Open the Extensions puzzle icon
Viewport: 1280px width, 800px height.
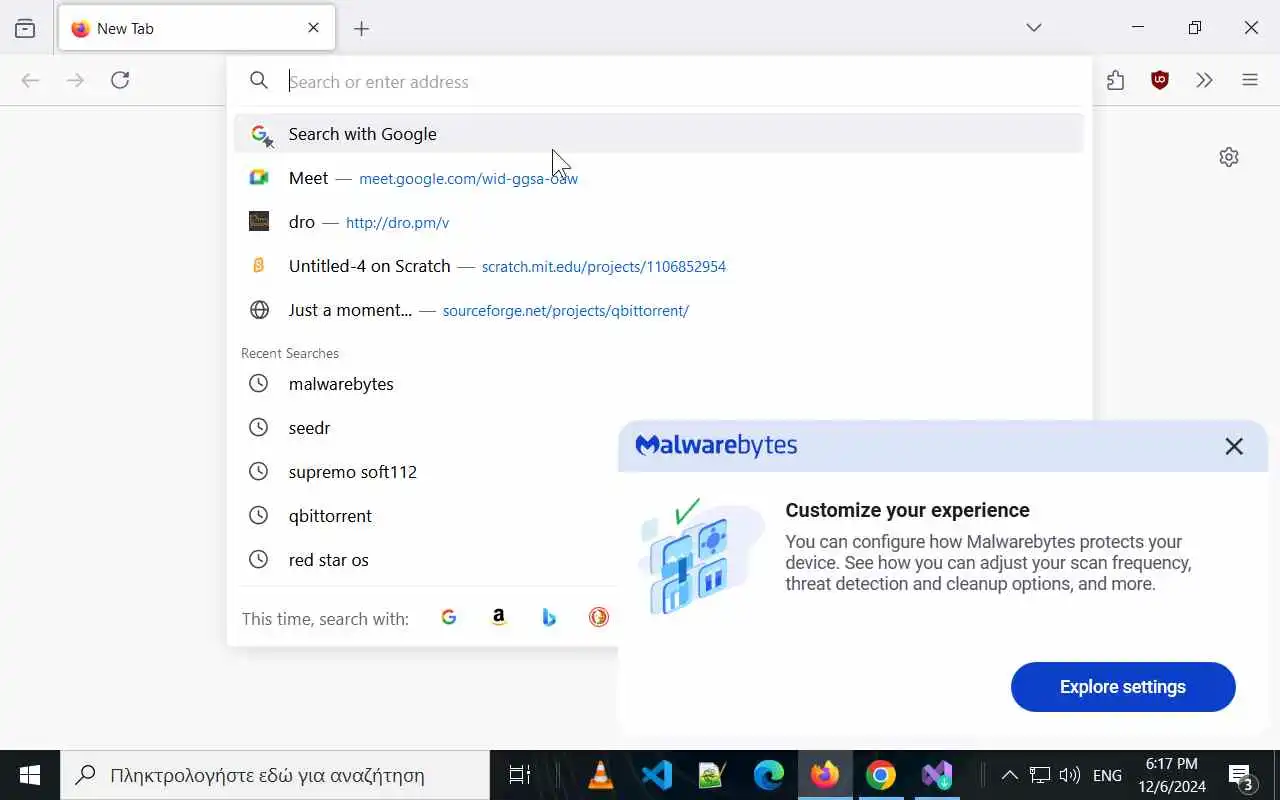point(1116,81)
